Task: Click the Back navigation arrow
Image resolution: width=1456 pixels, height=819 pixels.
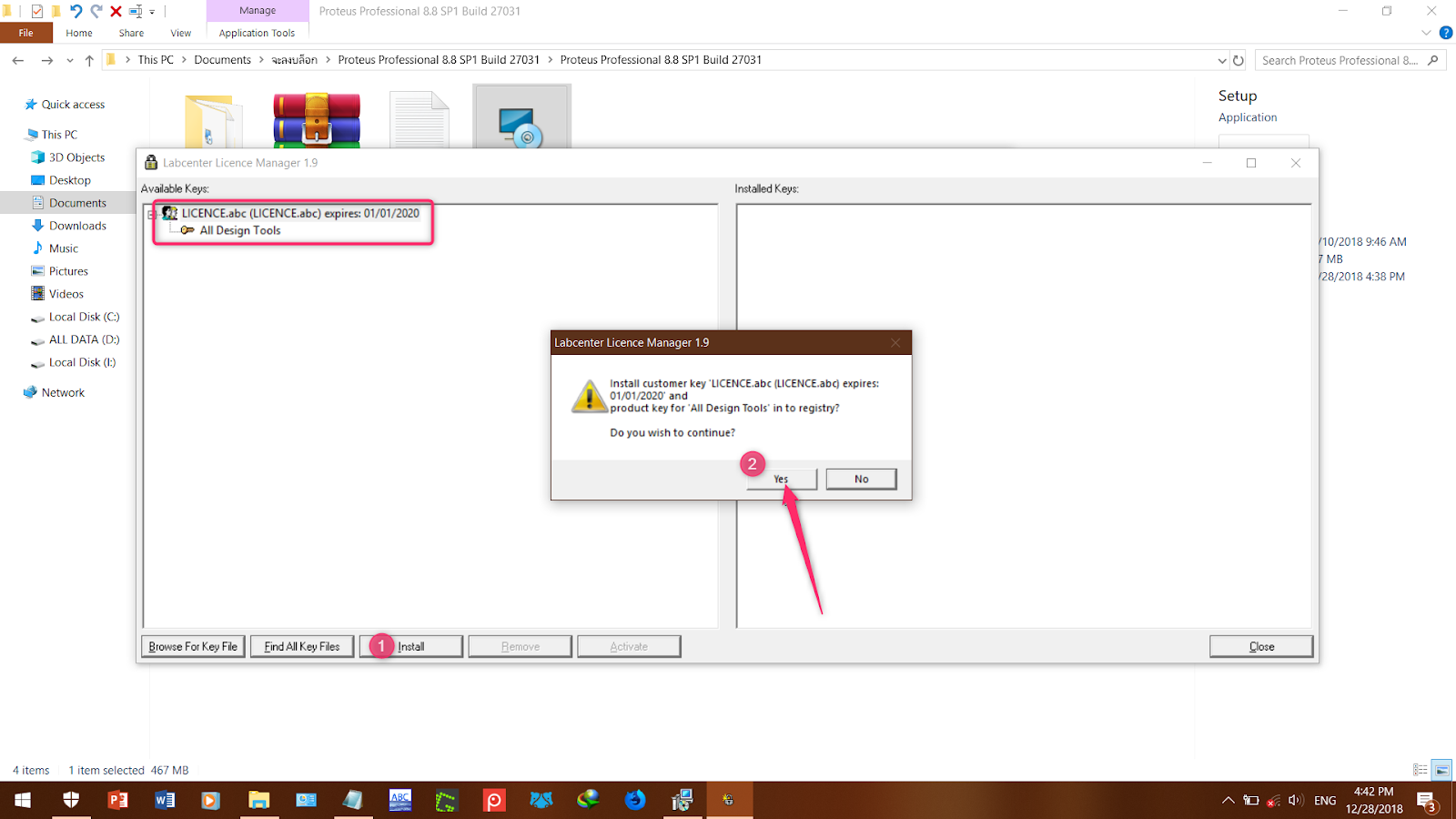Action: [18, 60]
